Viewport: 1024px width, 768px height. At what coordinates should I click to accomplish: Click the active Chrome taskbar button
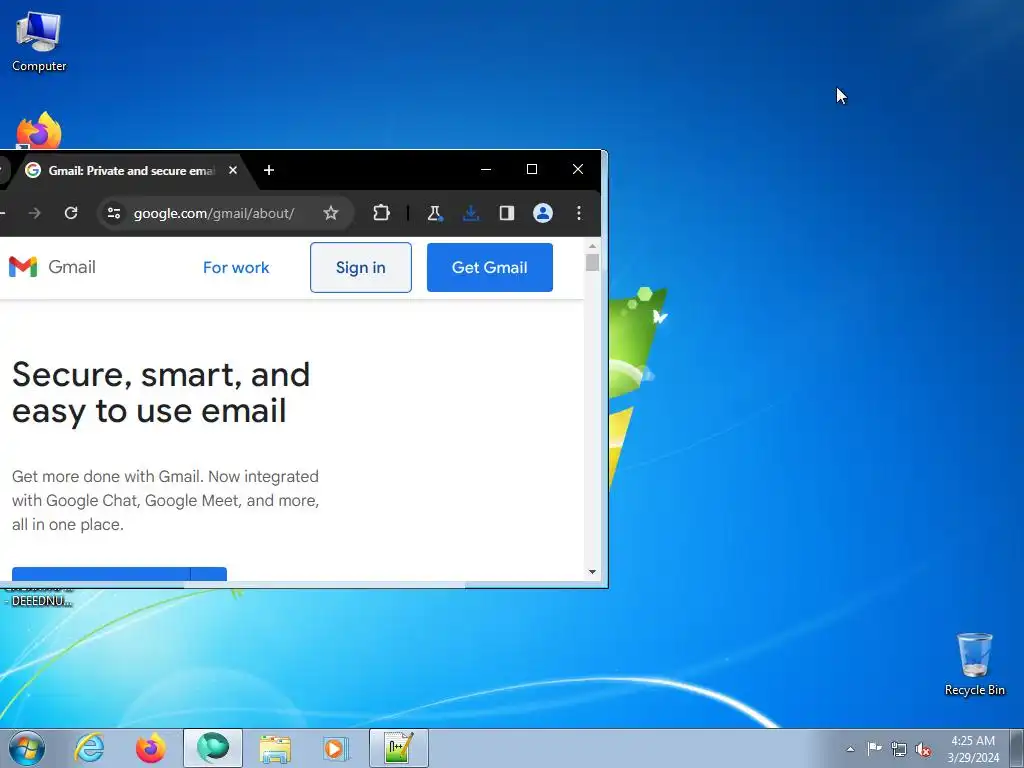(x=213, y=748)
